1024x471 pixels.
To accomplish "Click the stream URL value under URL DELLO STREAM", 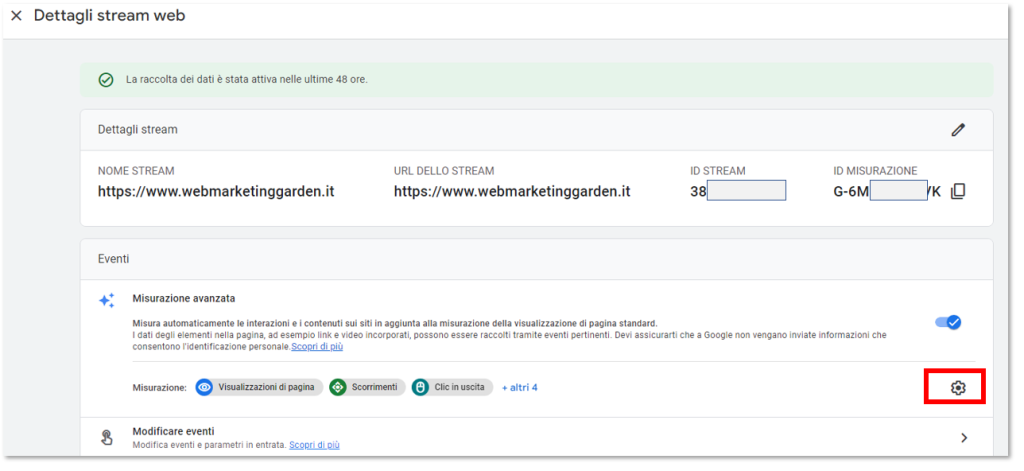I will [512, 191].
